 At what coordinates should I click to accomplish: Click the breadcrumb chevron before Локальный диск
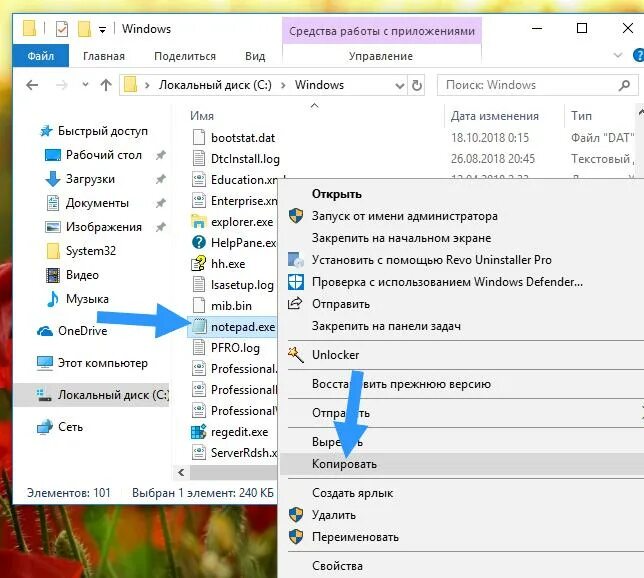coord(147,85)
